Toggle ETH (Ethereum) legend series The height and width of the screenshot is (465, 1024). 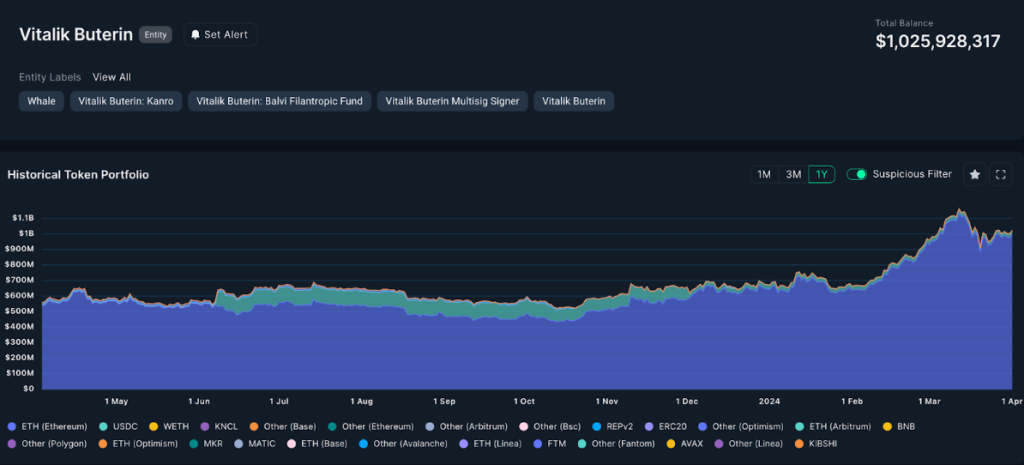(47, 426)
